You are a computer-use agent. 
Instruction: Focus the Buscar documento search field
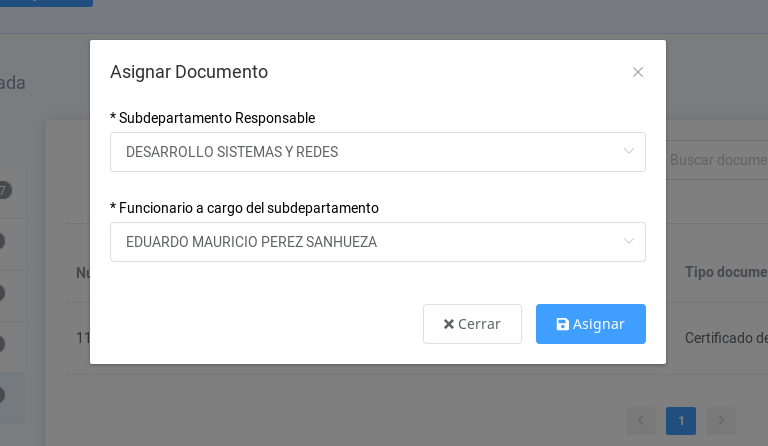pos(718,160)
